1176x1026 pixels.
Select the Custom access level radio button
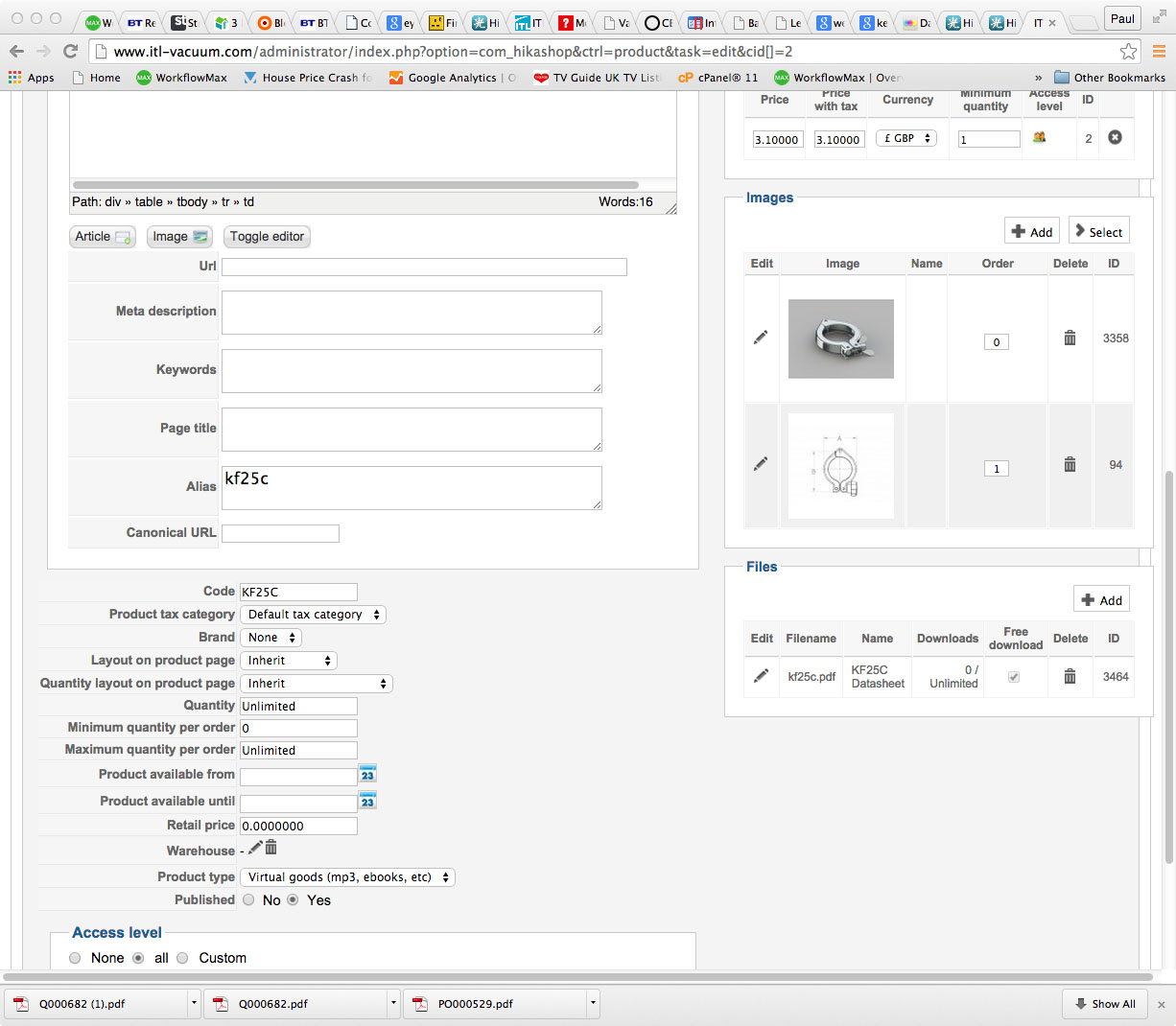[182, 958]
